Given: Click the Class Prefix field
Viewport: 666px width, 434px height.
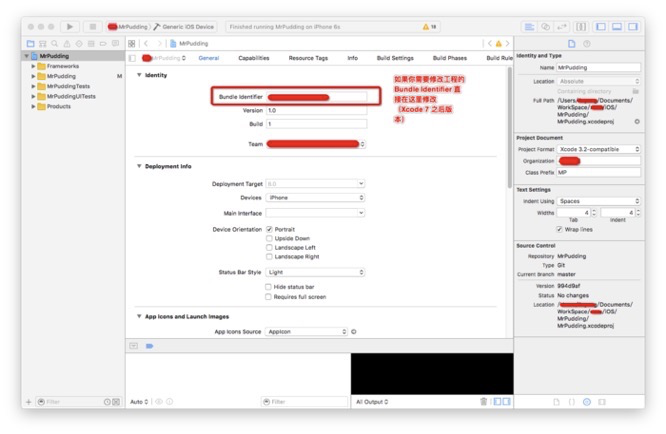Looking at the screenshot, I should click(x=598, y=172).
